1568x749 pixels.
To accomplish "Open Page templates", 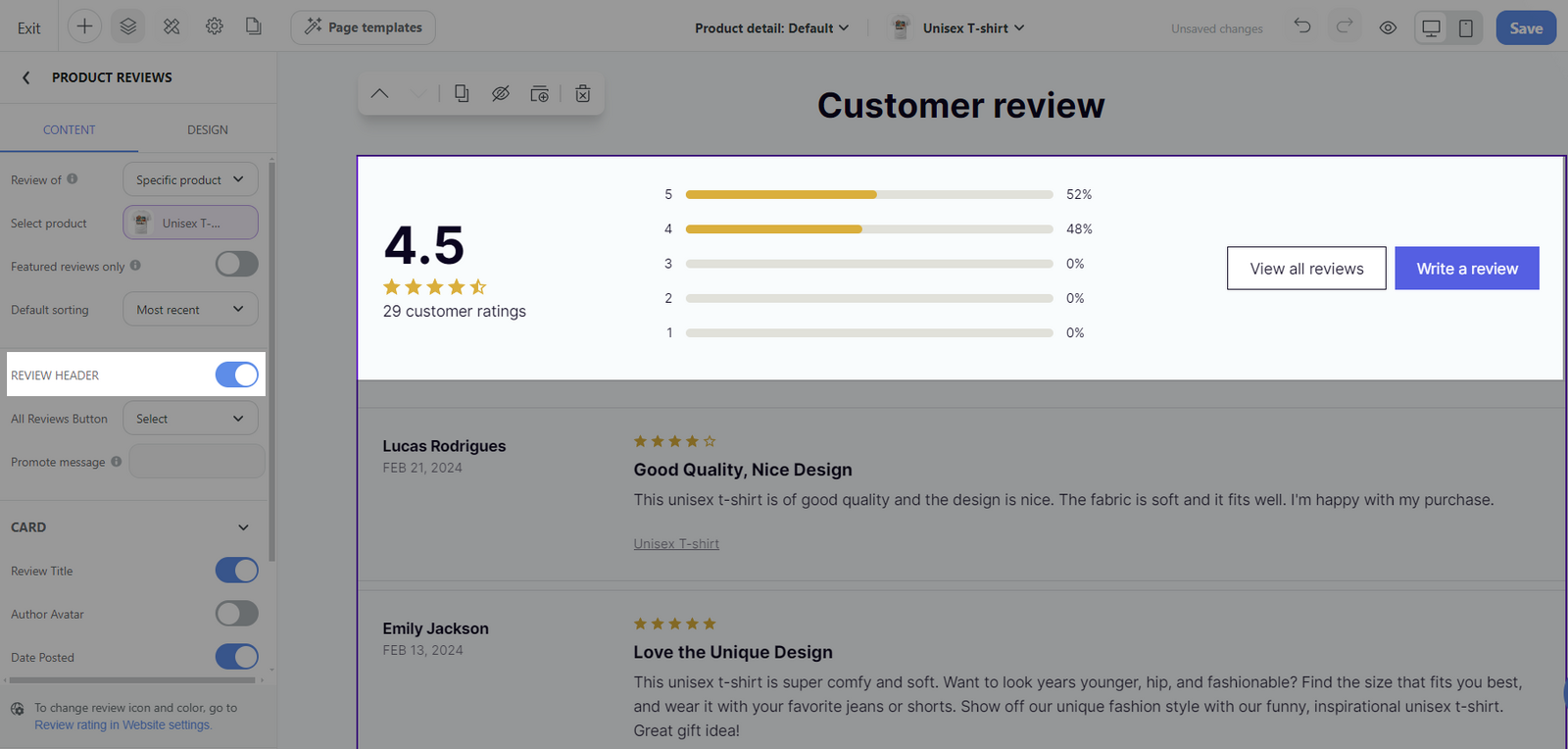I will pos(363,27).
